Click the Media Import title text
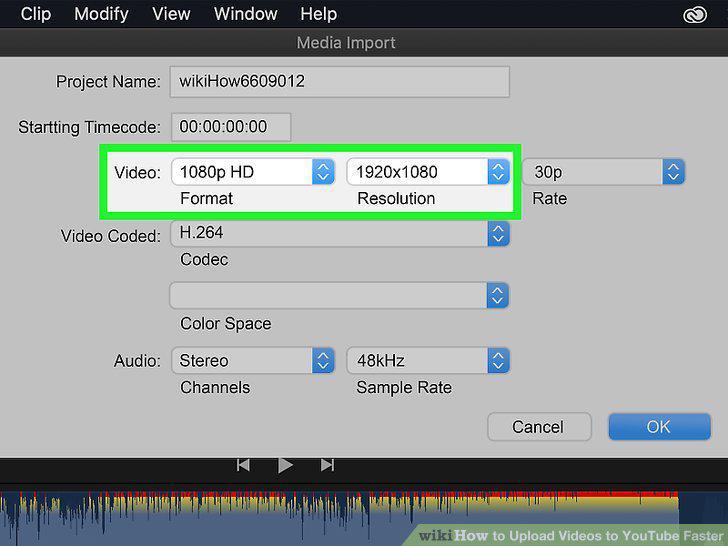Viewport: 728px width, 546px height. pos(346,43)
